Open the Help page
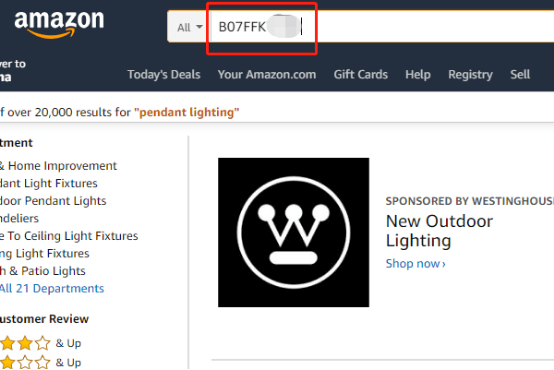 pyautogui.click(x=418, y=75)
